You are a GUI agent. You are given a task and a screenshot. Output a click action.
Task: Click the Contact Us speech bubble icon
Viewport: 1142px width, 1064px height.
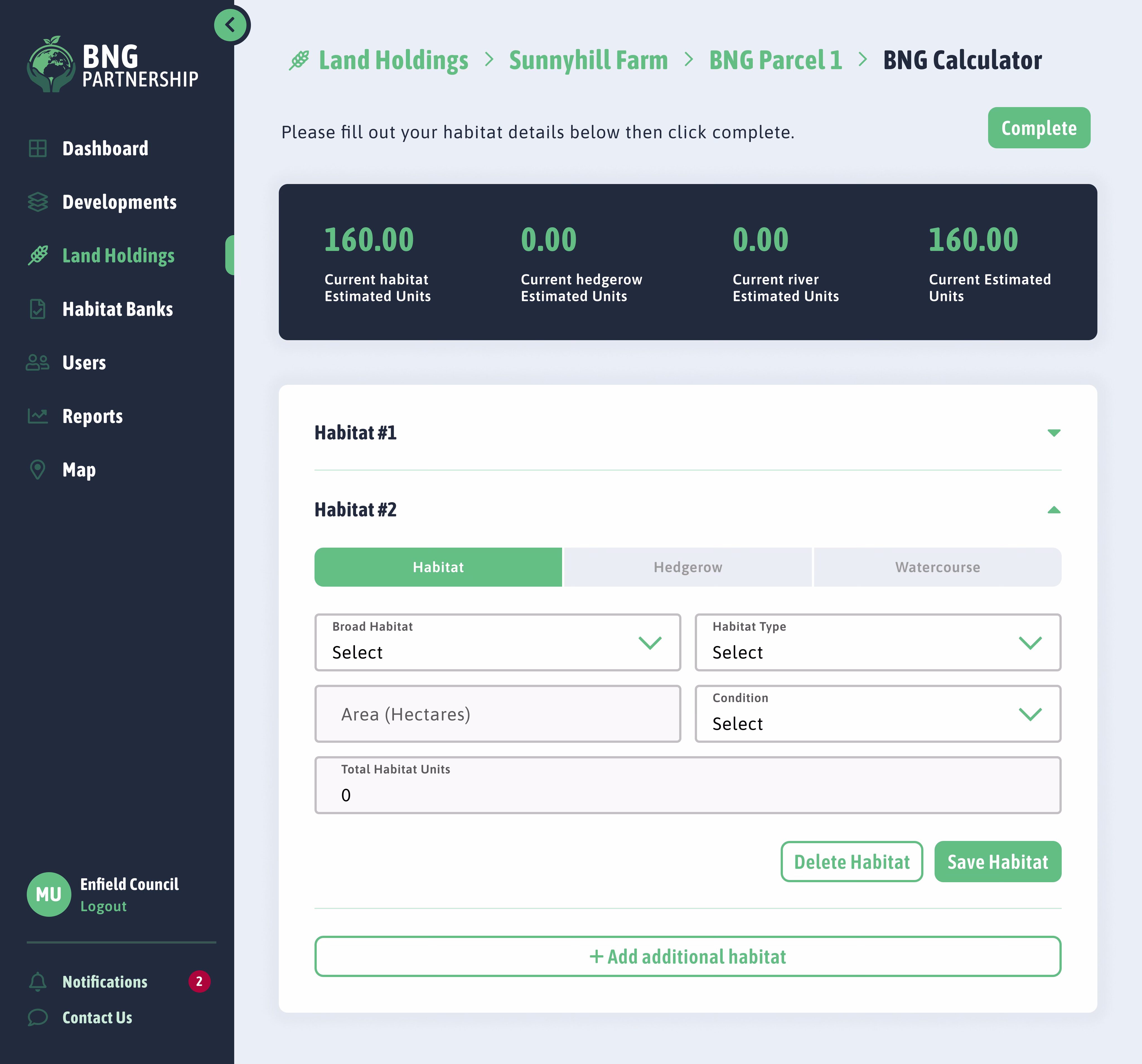pos(38,1017)
